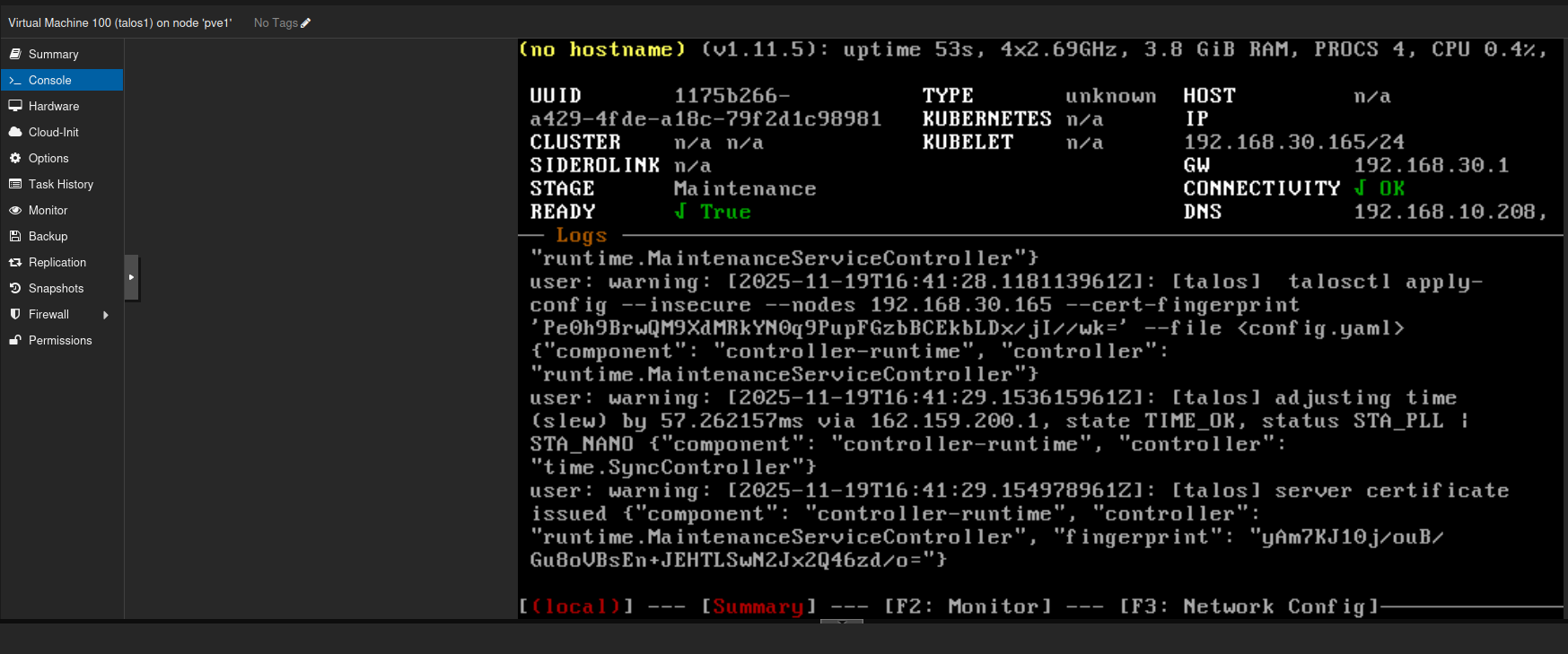Image resolution: width=1568 pixels, height=654 pixels.
Task: Open the Firewall menu item
Action: [x=48, y=314]
